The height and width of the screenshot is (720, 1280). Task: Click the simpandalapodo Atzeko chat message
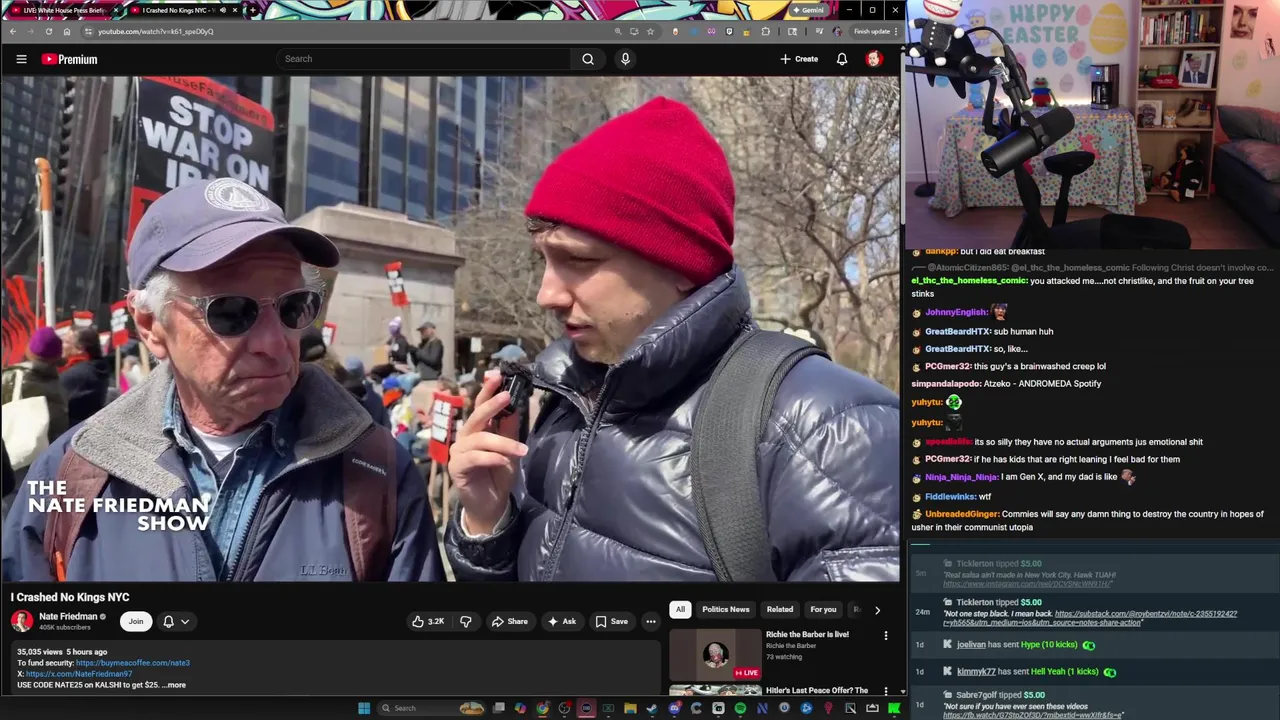[x=1006, y=384]
